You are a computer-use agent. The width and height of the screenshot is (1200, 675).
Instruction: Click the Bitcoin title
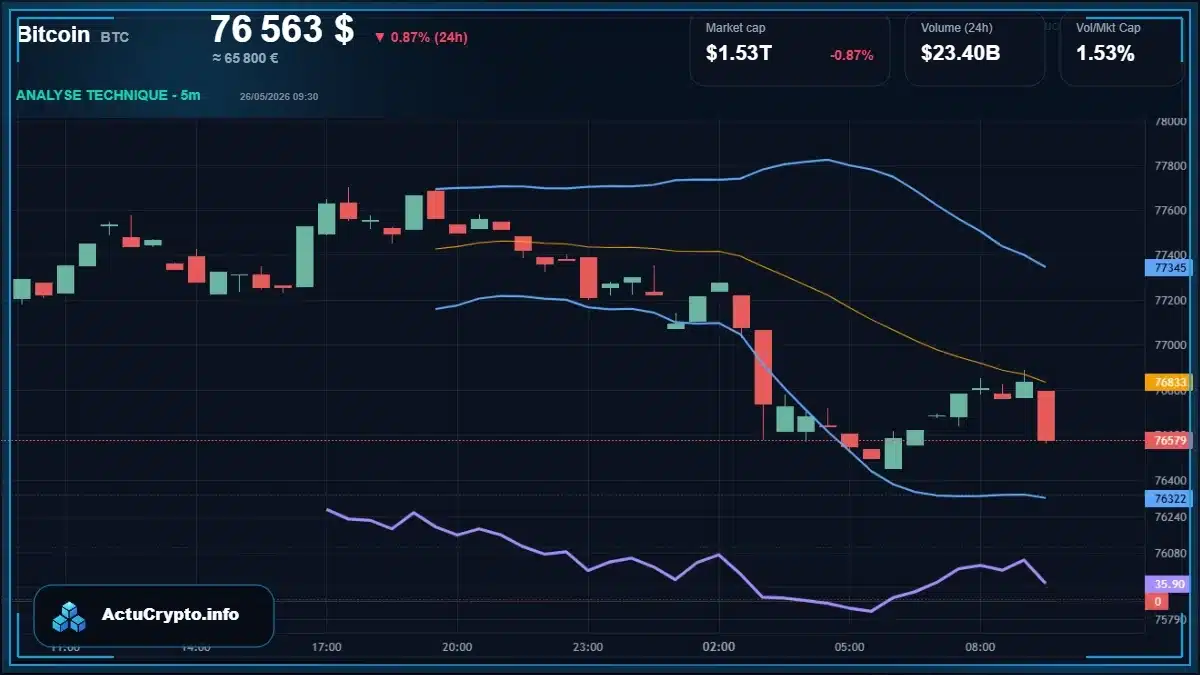pos(54,34)
